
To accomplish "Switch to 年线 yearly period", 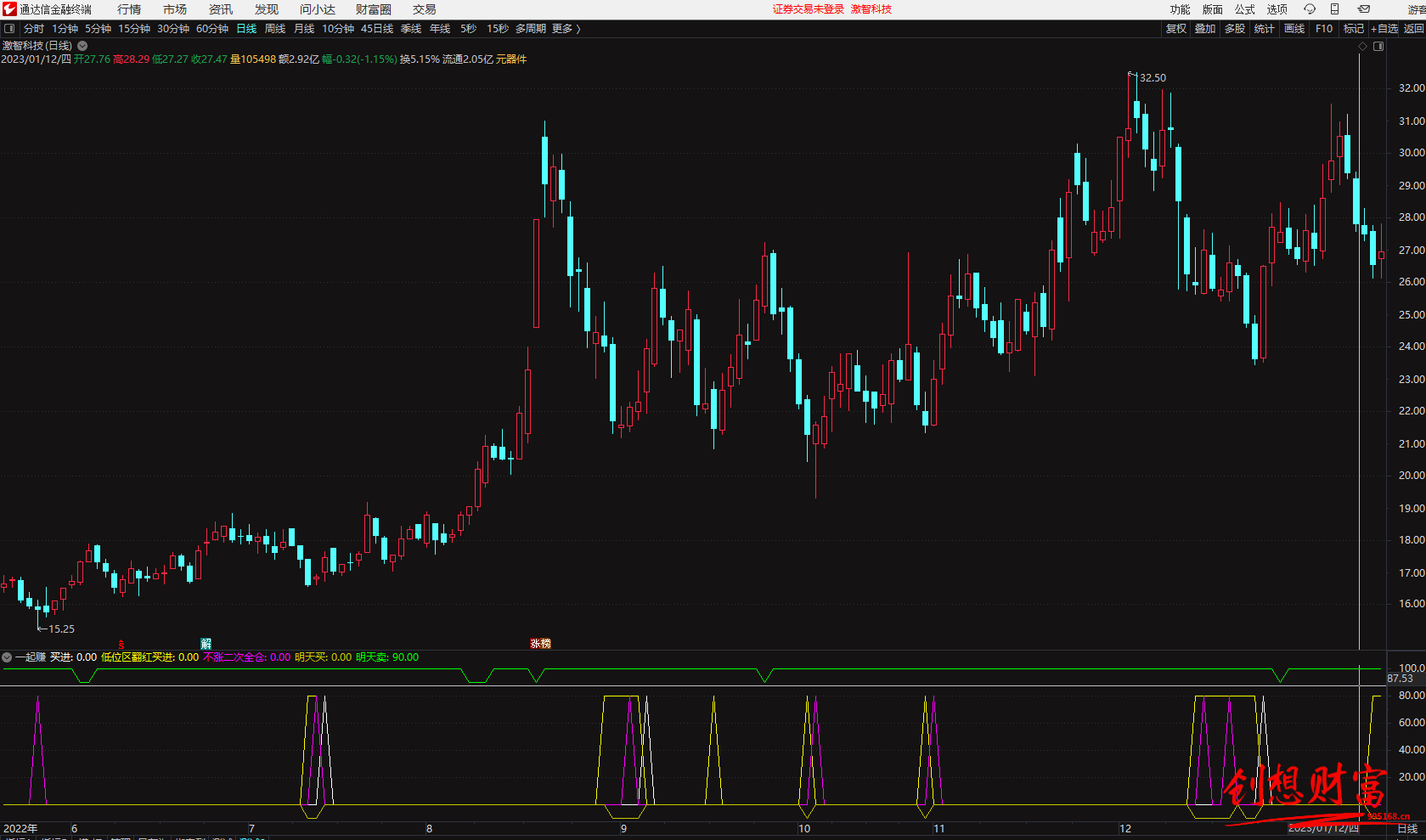I will click(x=440, y=29).
